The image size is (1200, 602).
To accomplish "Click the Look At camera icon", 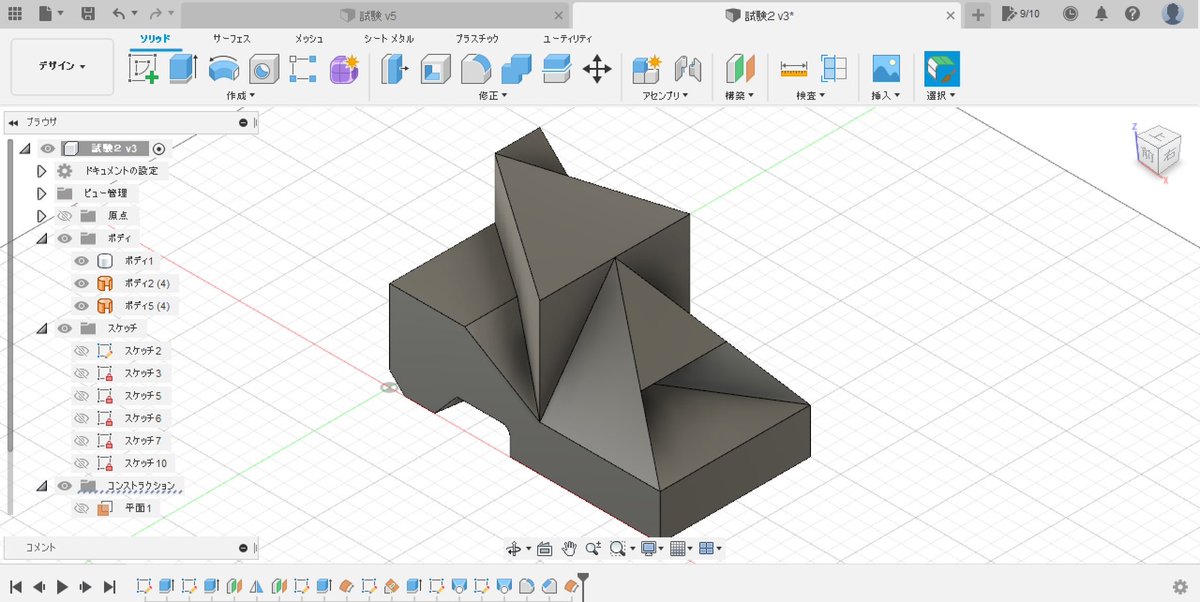I will [x=544, y=548].
